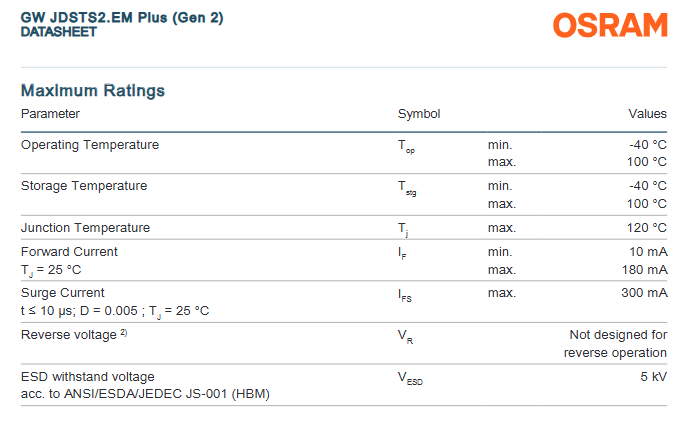Click the 5 kV ESD value
The image size is (685, 424).
[653, 377]
